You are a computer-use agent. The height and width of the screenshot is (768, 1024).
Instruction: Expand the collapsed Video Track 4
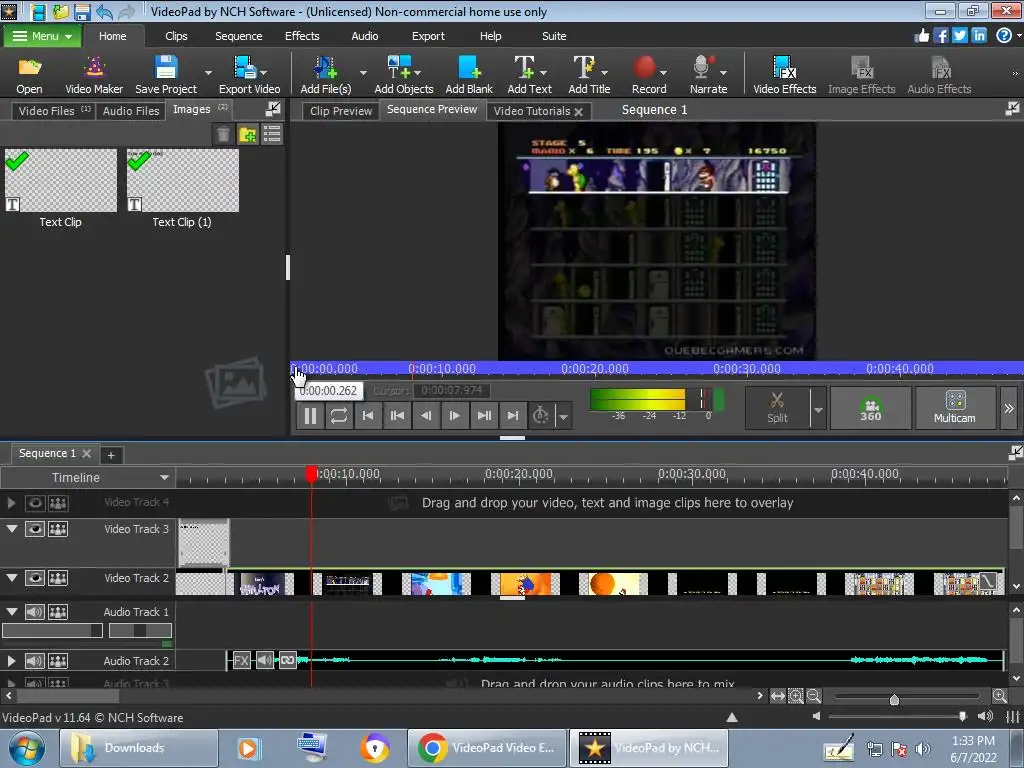point(11,503)
